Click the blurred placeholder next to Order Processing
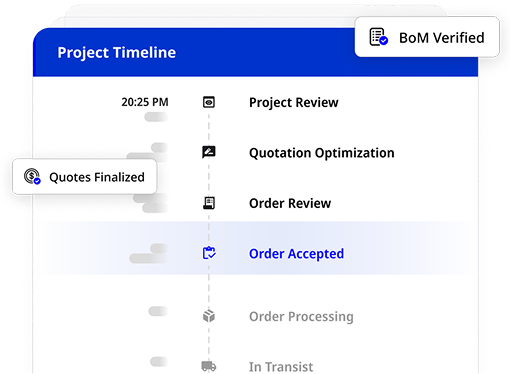The width and height of the screenshot is (510, 374). [158, 311]
